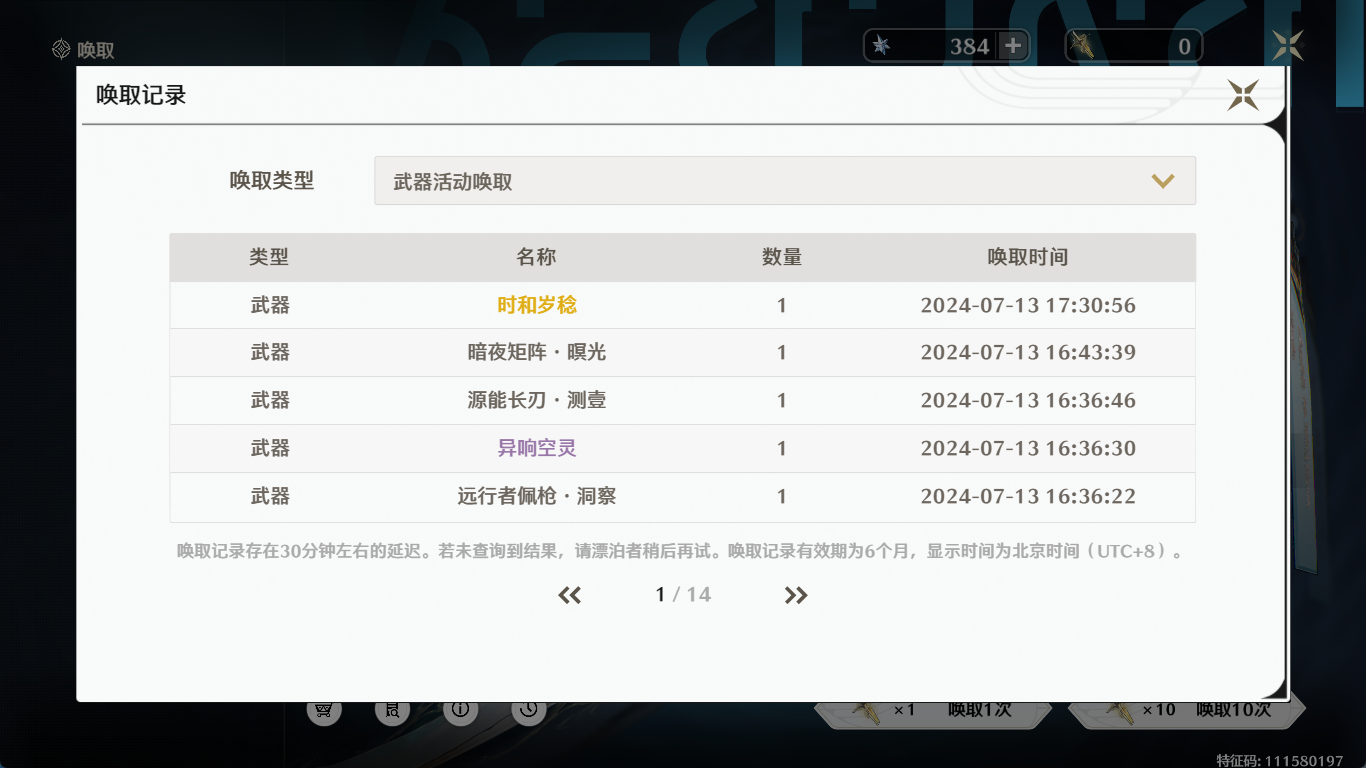The width and height of the screenshot is (1366, 768).
Task: Close the background 唤取 screen with top-right X
Action: point(1288,45)
